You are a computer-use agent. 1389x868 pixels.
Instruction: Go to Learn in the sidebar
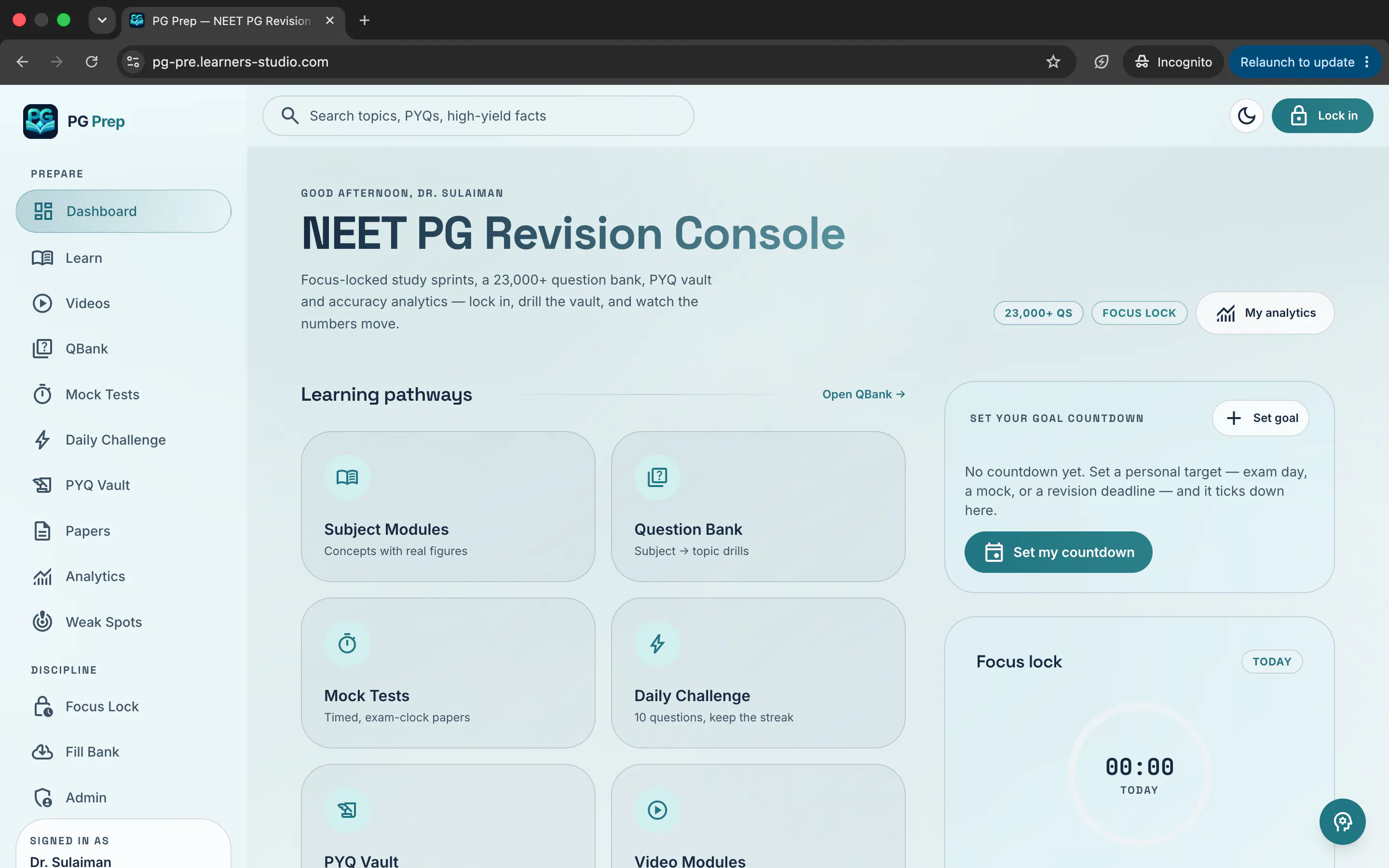123,258
